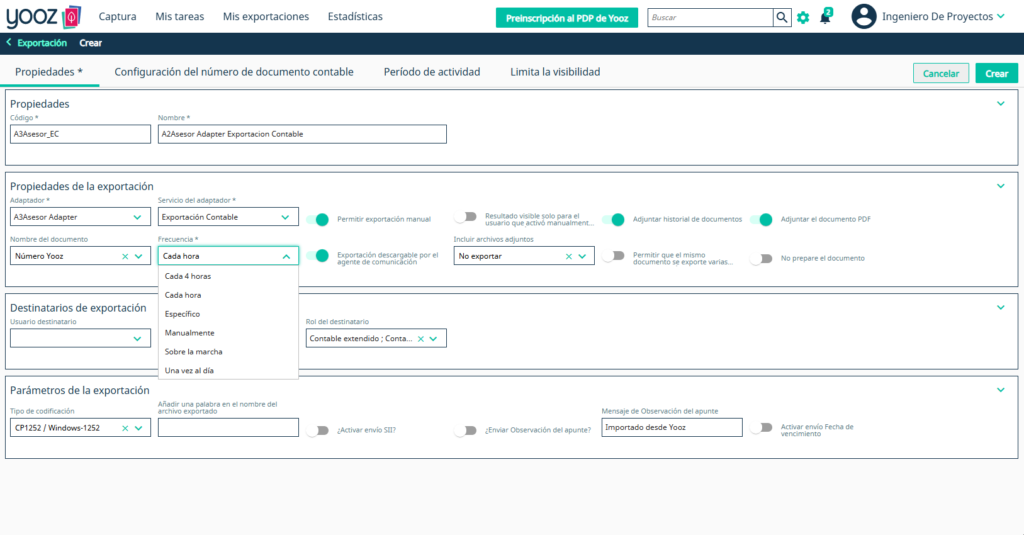Viewport: 1024px width, 535px height.
Task: Toggle Resultado visible solo para el usuario
Action: pos(466,217)
